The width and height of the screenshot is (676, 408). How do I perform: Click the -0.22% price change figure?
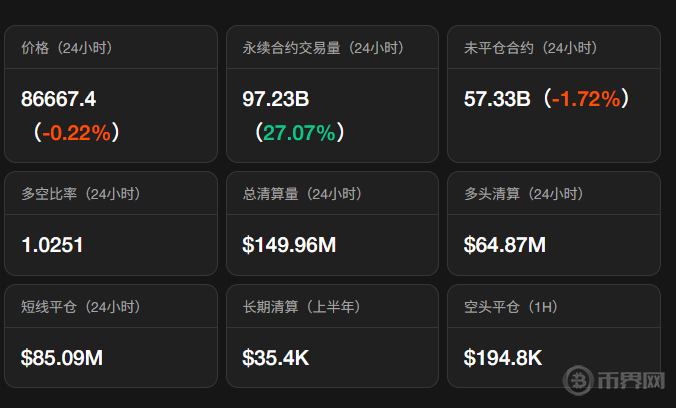pos(76,132)
